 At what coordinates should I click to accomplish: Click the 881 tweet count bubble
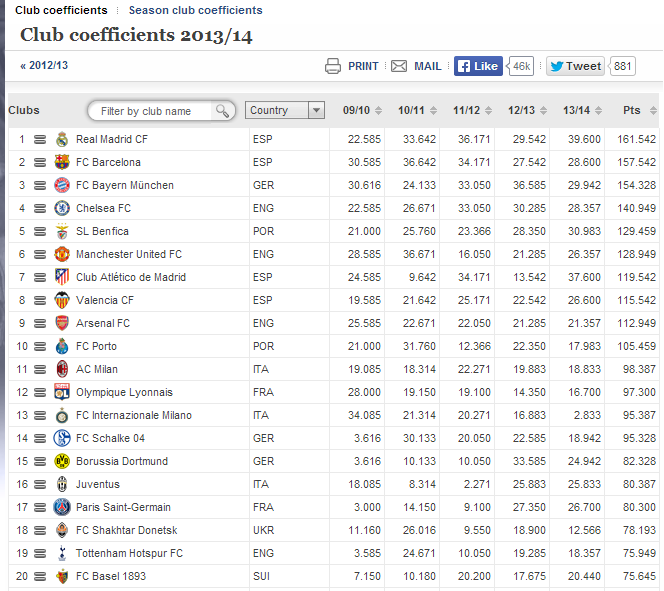tap(622, 66)
